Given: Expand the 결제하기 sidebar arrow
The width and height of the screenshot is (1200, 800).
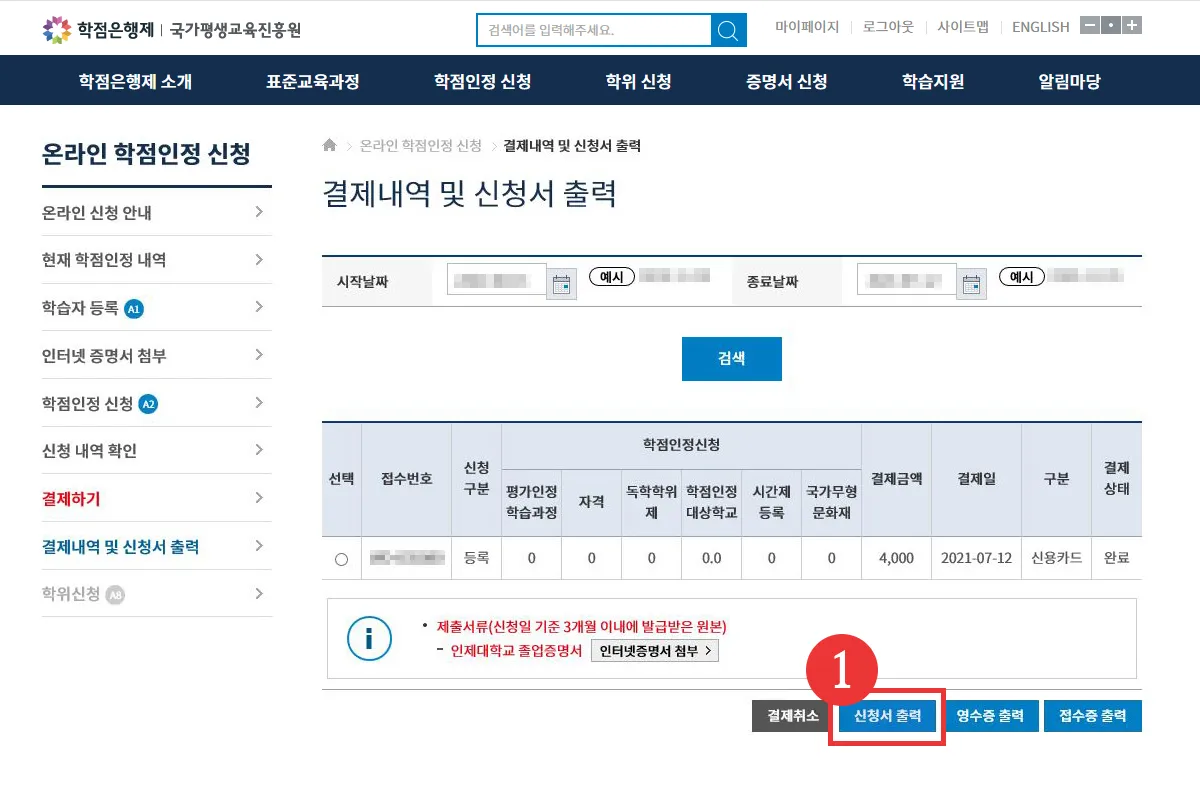Looking at the screenshot, I should [x=262, y=498].
